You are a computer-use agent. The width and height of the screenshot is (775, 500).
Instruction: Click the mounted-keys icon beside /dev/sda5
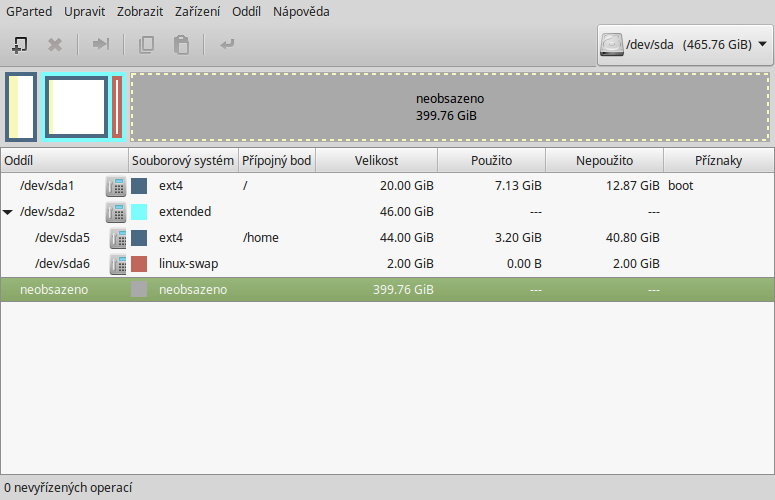[118, 238]
